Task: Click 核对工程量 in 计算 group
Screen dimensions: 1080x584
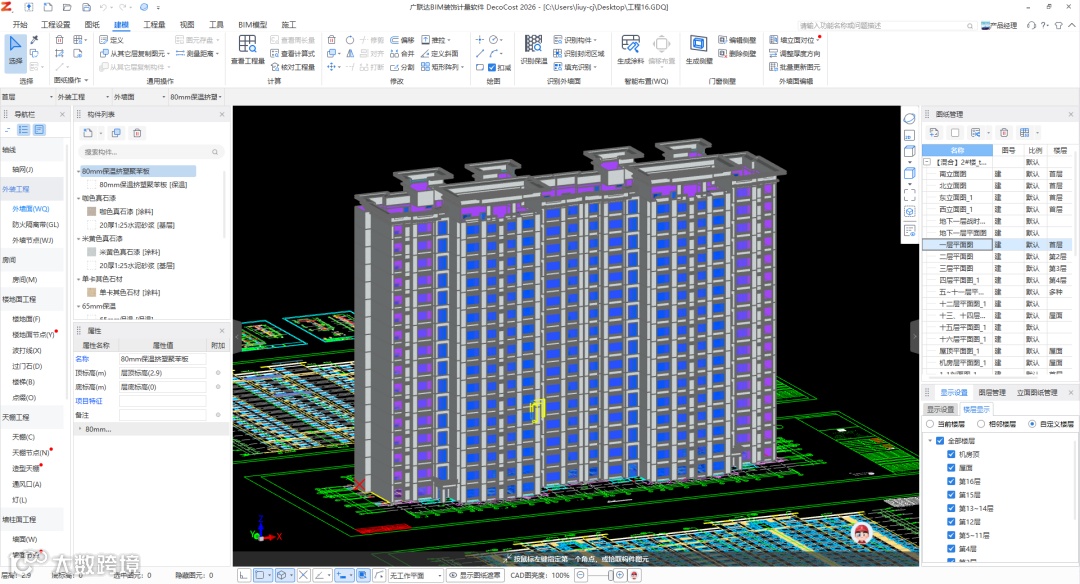Action: pos(293,67)
